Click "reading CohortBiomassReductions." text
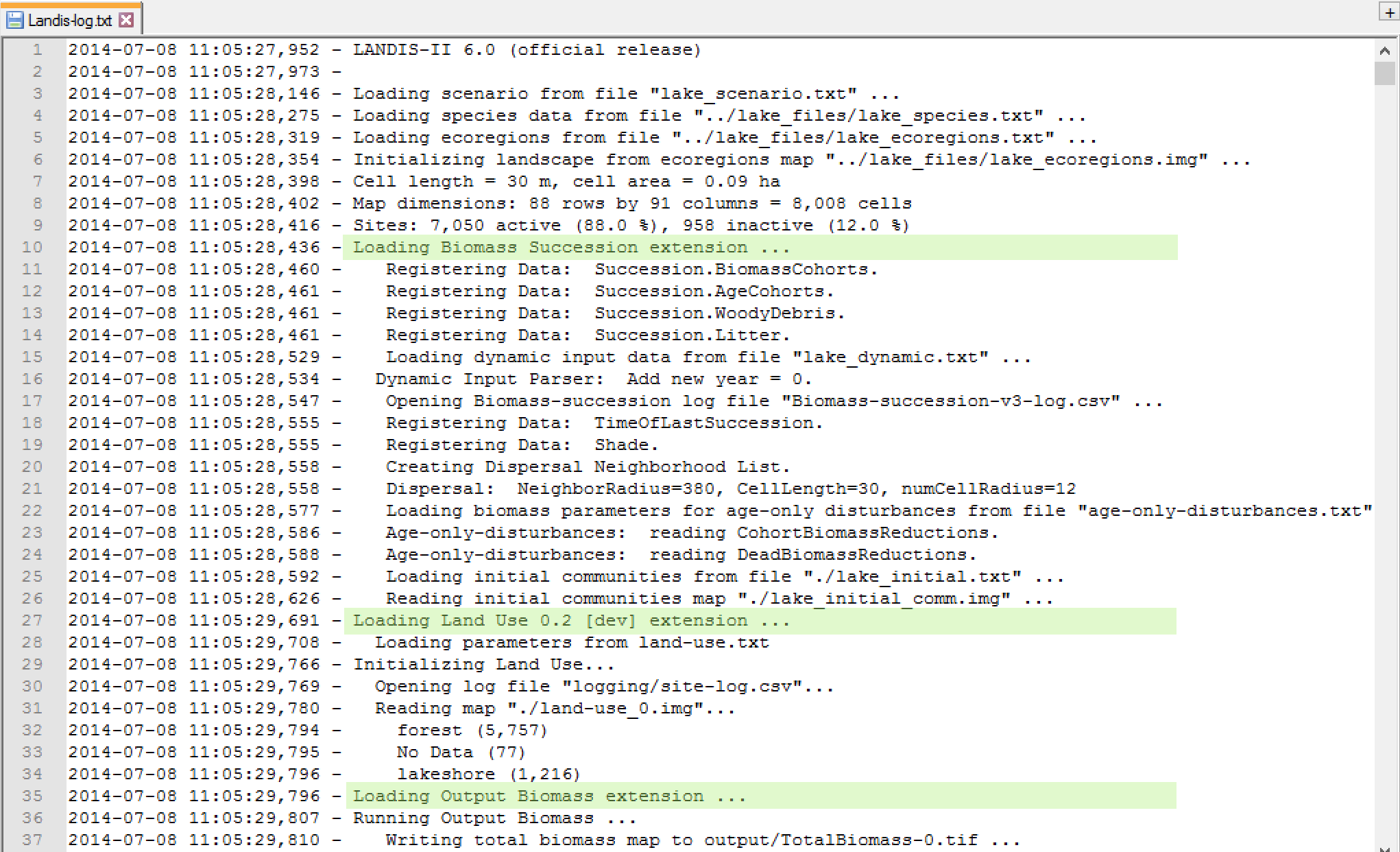This screenshot has height=852, width=1400. click(824, 532)
